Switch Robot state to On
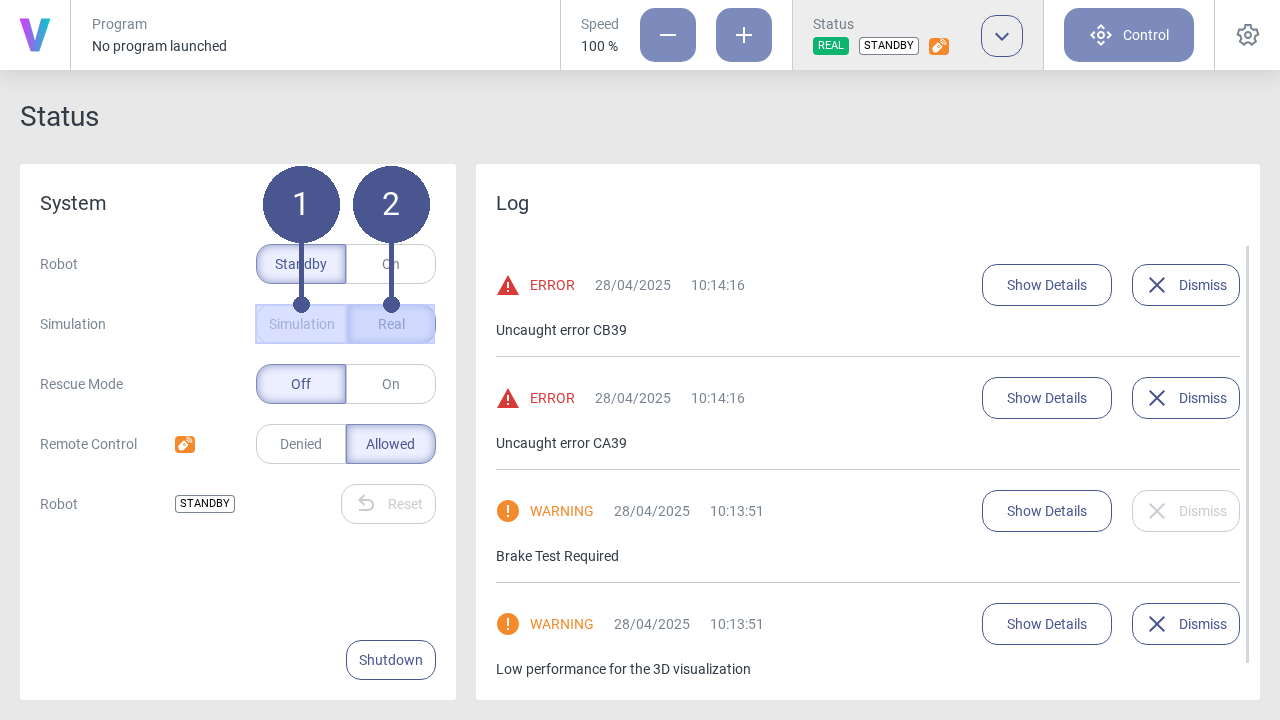The height and width of the screenshot is (720, 1280). (x=391, y=264)
